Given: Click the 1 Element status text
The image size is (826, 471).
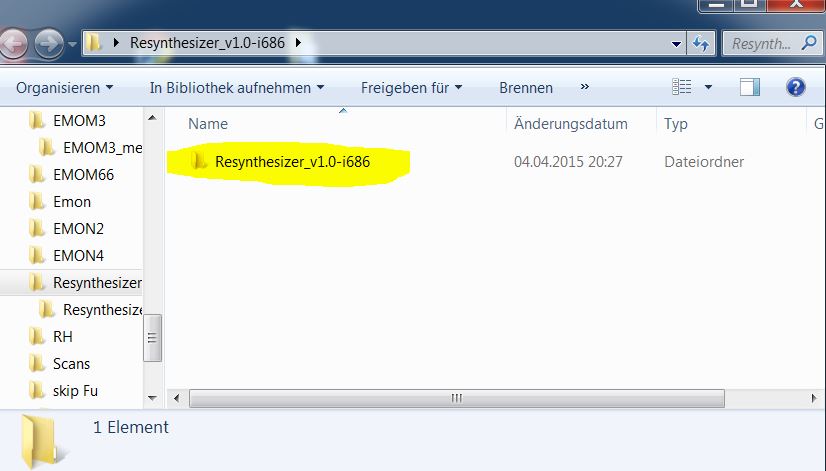Looking at the screenshot, I should [x=131, y=427].
